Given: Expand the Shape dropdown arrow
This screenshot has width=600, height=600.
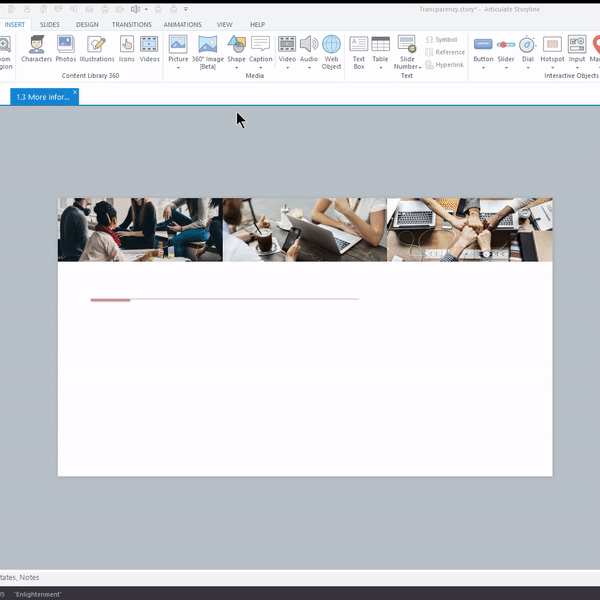Looking at the screenshot, I should click(x=236, y=68).
